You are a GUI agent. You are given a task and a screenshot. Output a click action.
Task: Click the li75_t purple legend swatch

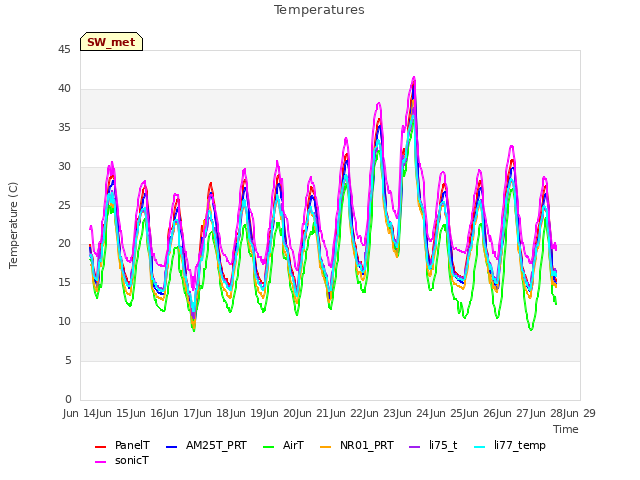click(415, 447)
